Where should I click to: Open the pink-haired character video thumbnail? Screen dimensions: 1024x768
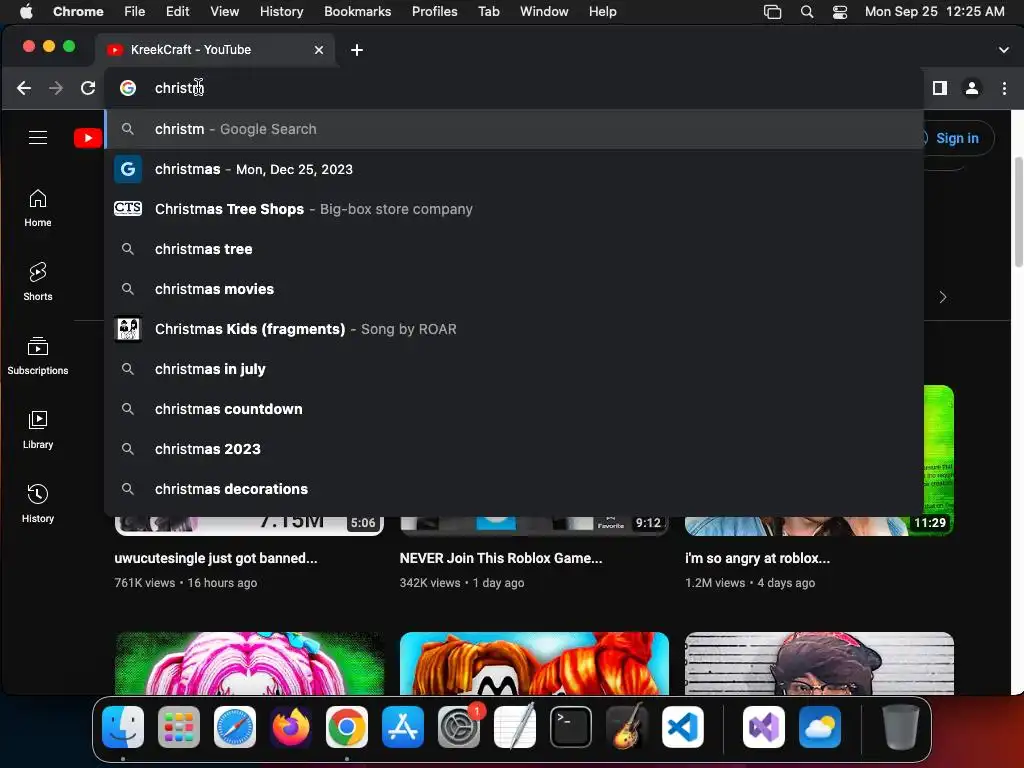coord(249,663)
